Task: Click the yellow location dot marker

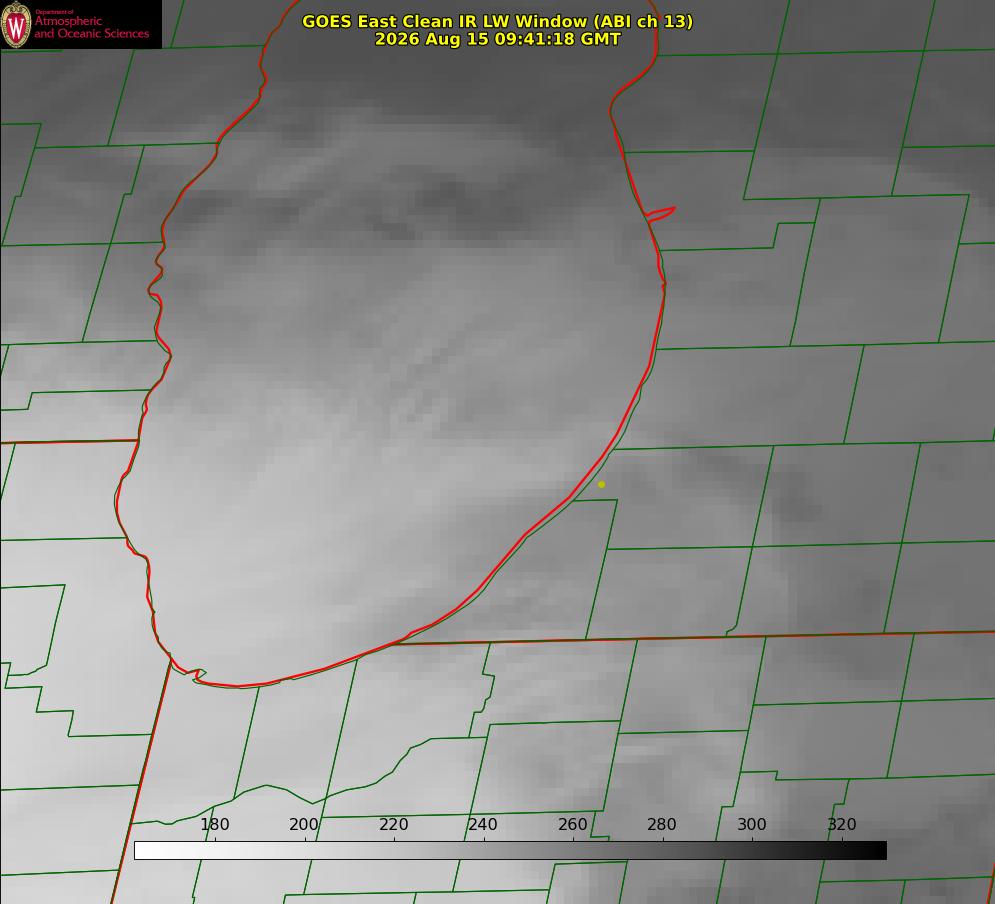Action: pyautogui.click(x=602, y=485)
